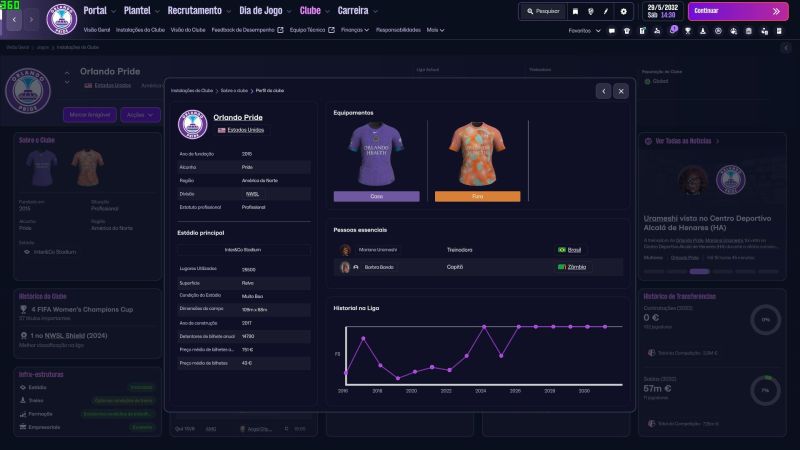Open the Visão do Clube sub-tab
This screenshot has width=800, height=450.
[x=188, y=30]
